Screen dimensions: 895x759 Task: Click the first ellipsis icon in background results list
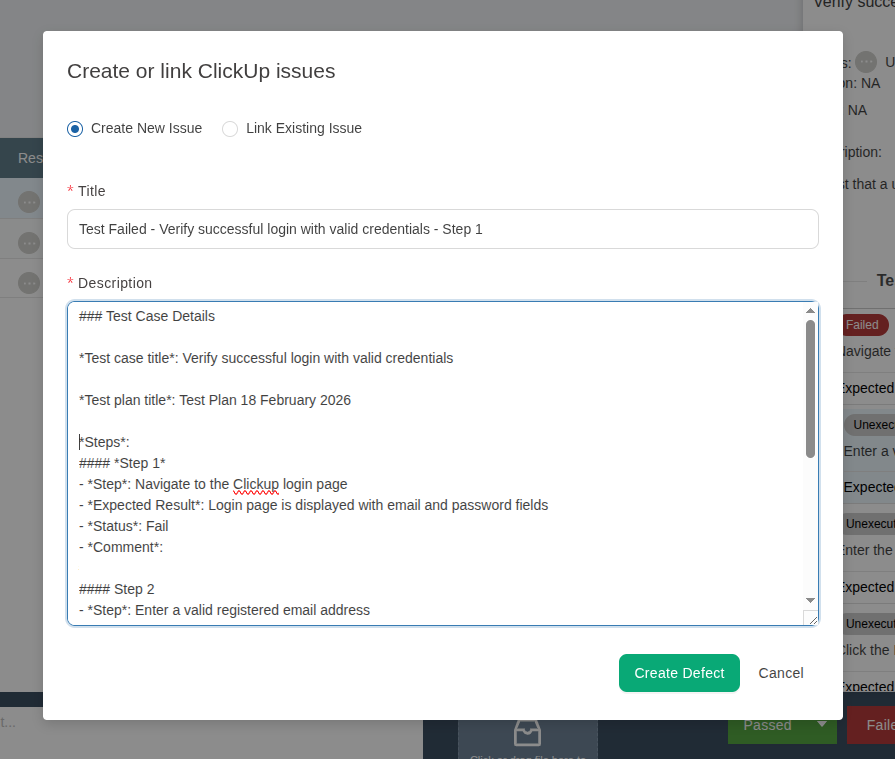(x=29, y=202)
